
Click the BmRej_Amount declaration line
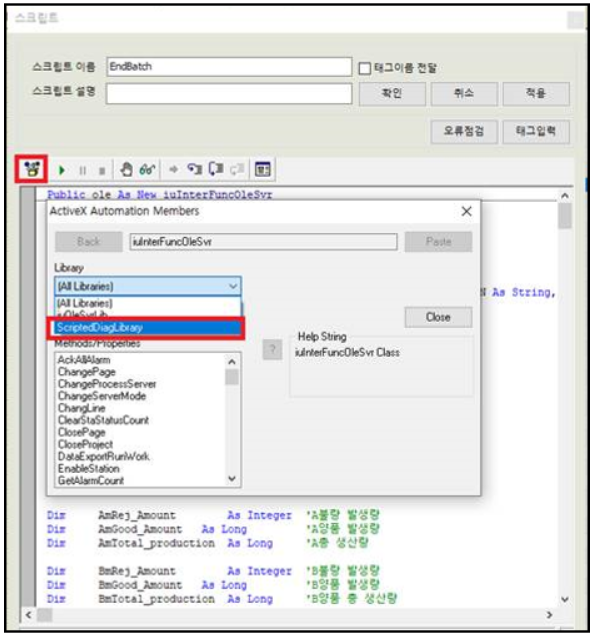tap(213, 571)
